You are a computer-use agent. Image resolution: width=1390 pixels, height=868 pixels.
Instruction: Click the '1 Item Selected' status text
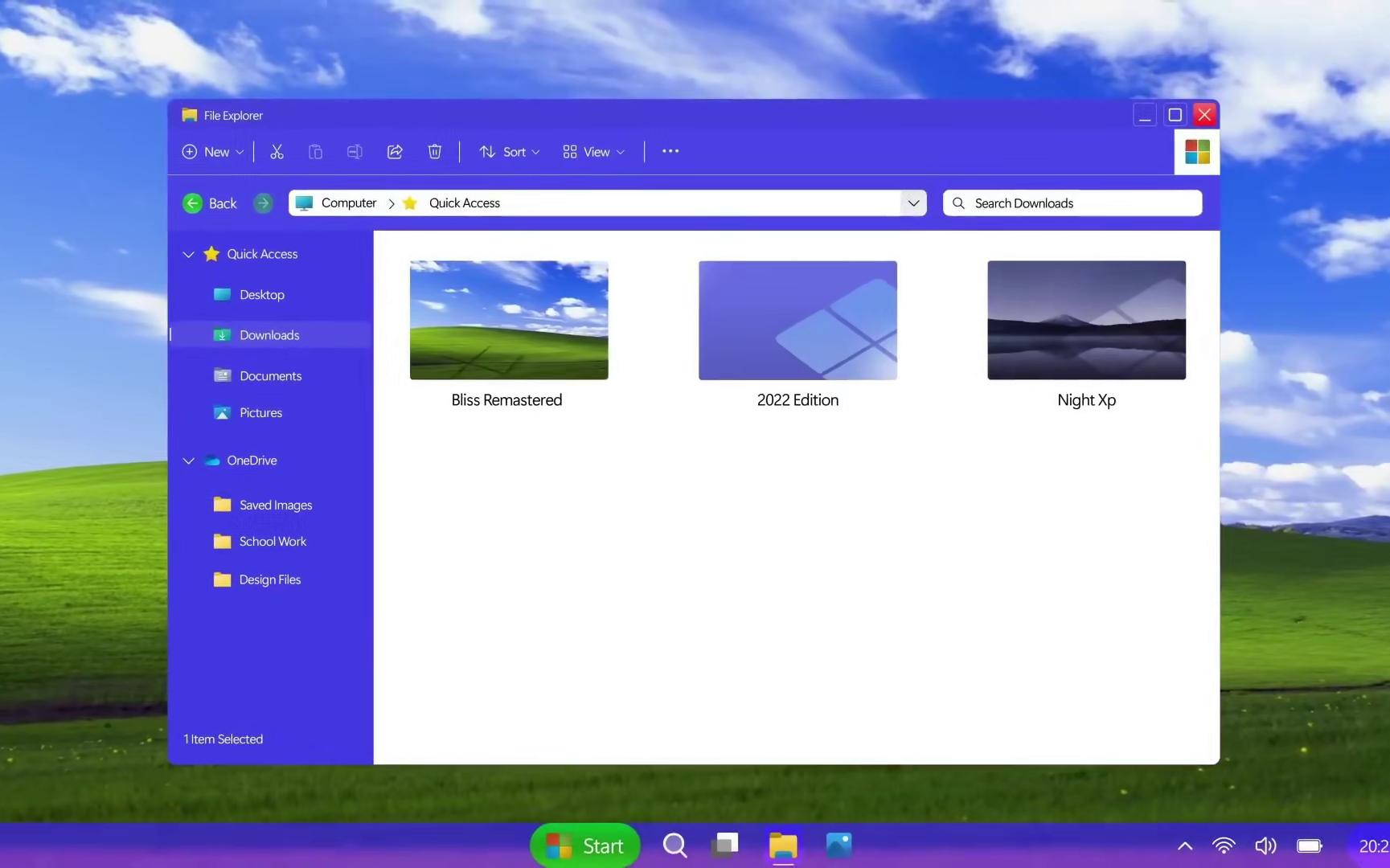223,739
